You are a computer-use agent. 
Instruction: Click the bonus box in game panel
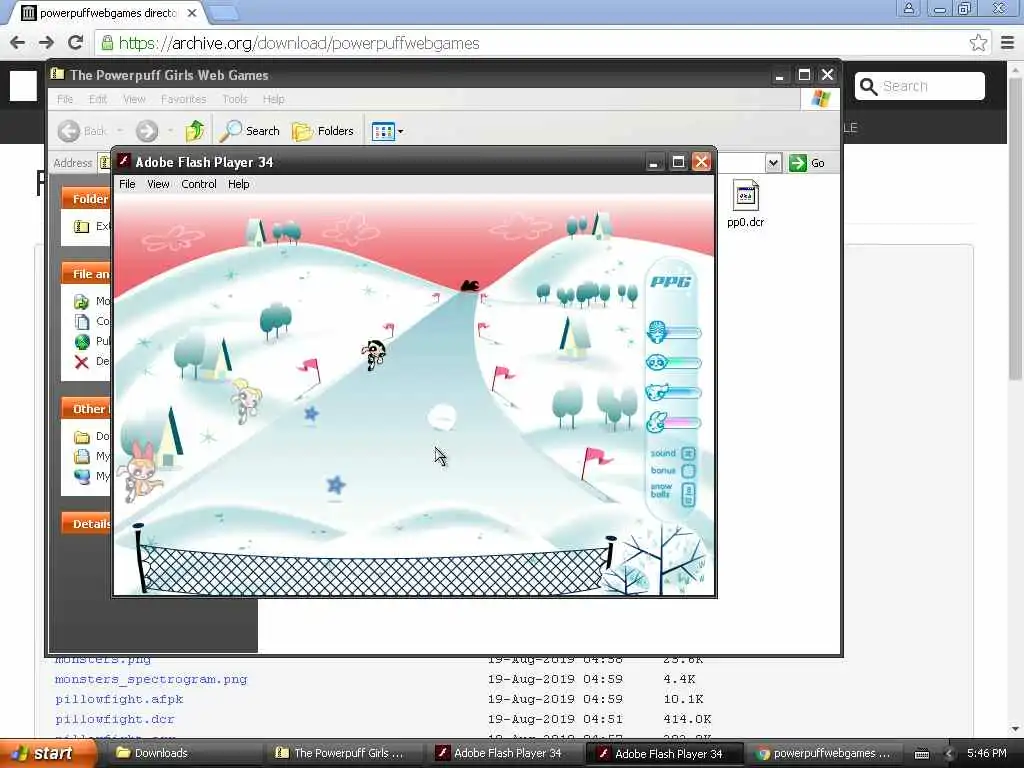[688, 471]
